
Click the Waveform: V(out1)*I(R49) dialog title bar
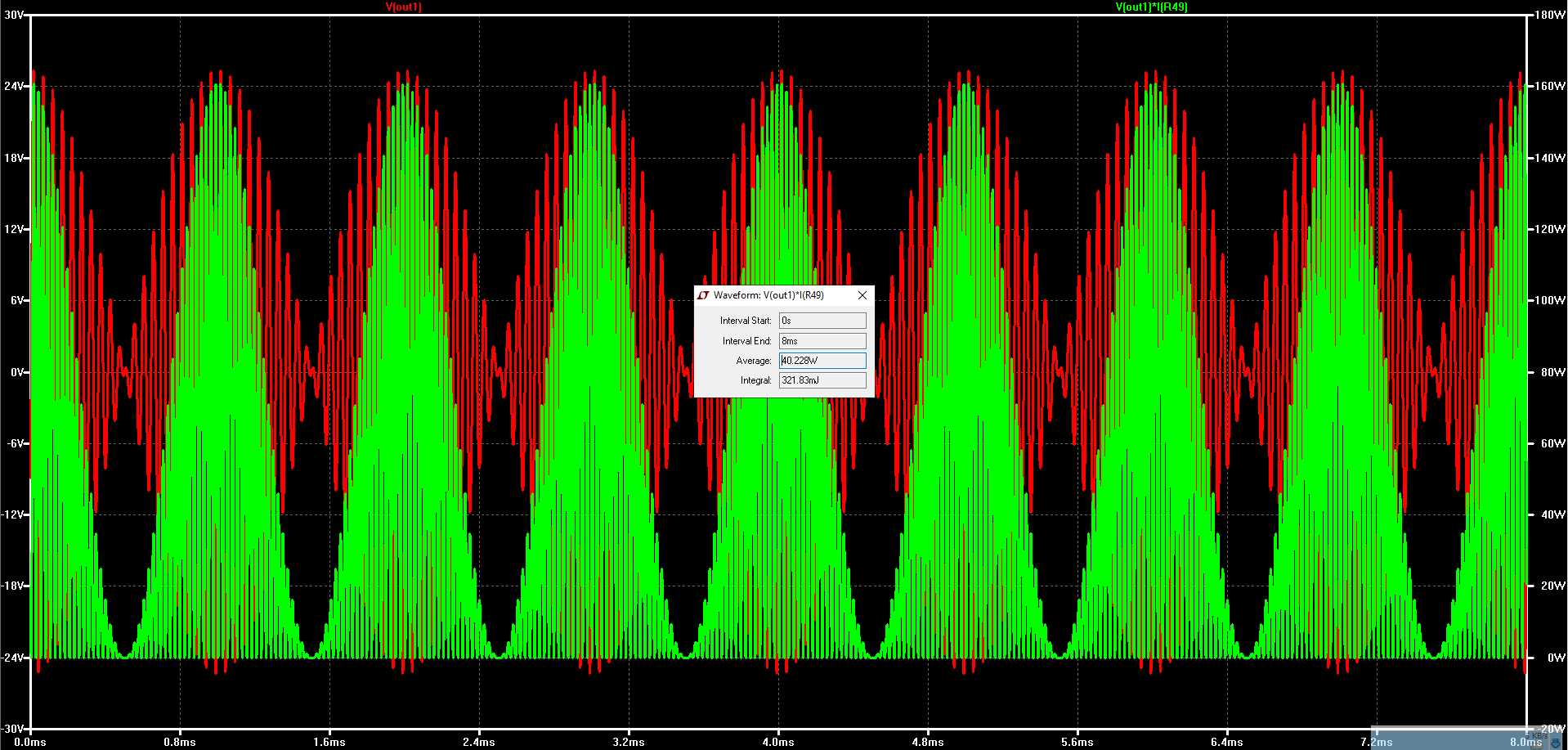tap(783, 295)
